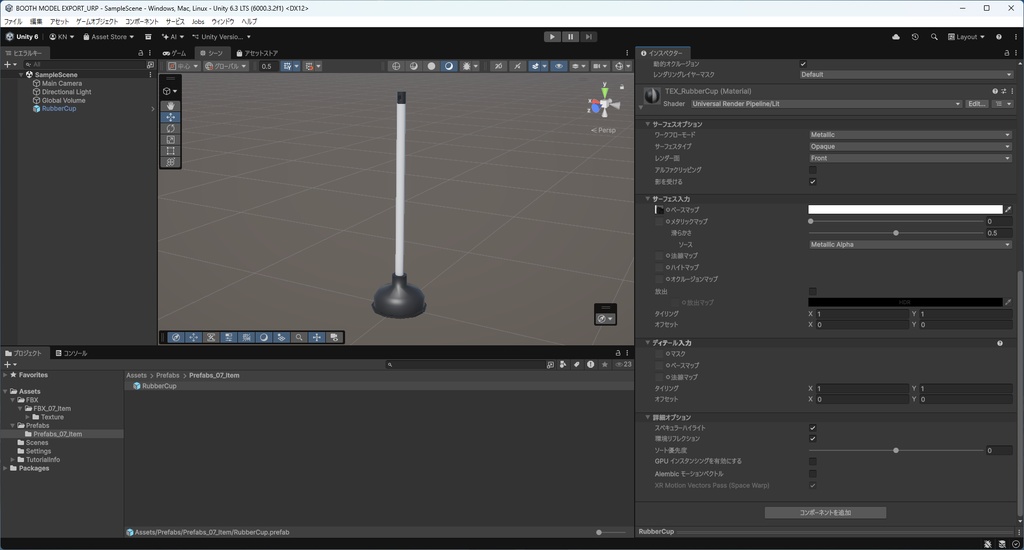
Task: Click search by label tag icon
Action: point(577,364)
